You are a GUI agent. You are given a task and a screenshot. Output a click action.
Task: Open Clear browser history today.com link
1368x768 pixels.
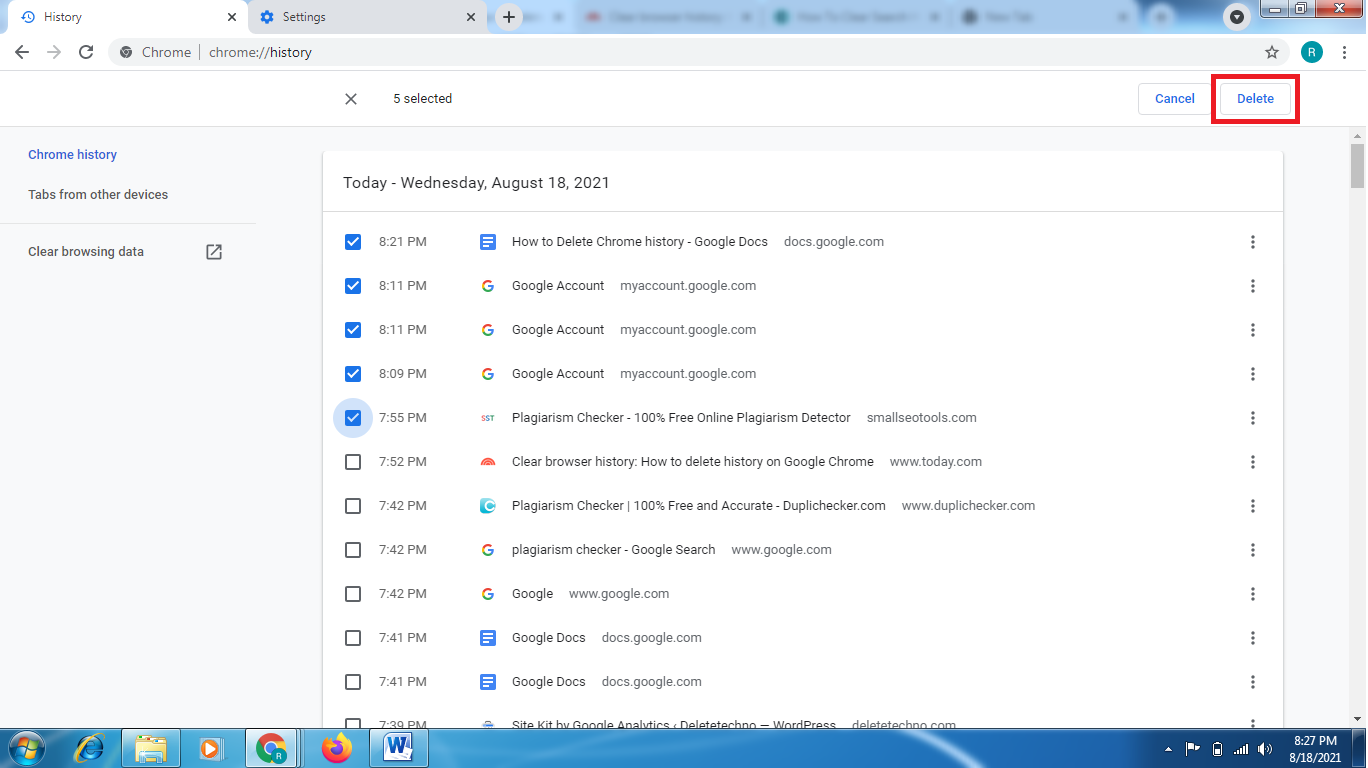point(693,462)
